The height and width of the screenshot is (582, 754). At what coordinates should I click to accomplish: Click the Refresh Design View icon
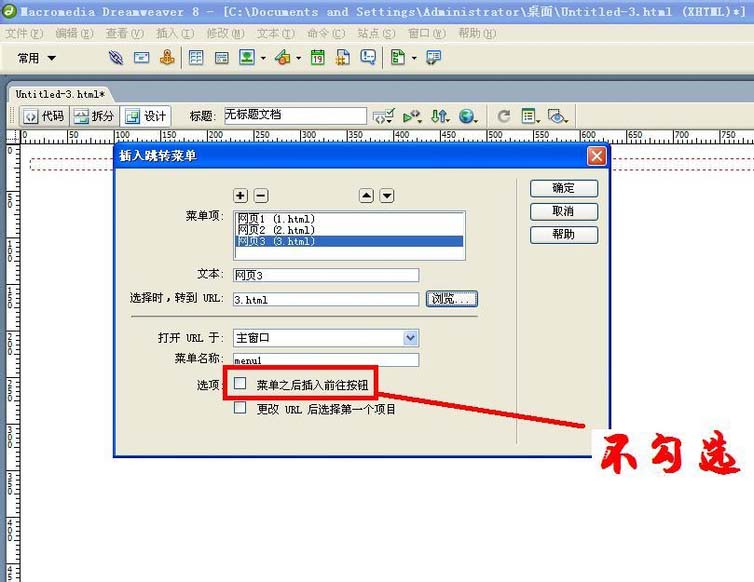coord(503,116)
